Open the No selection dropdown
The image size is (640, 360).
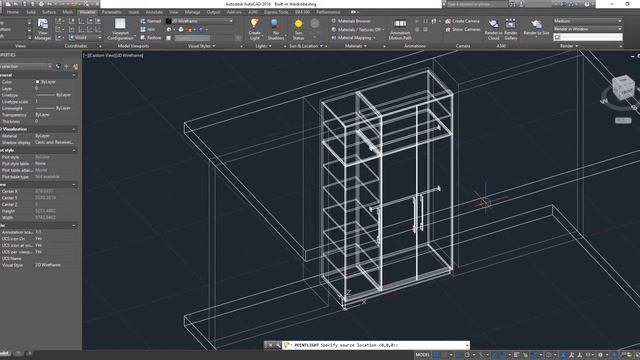[x=26, y=66]
